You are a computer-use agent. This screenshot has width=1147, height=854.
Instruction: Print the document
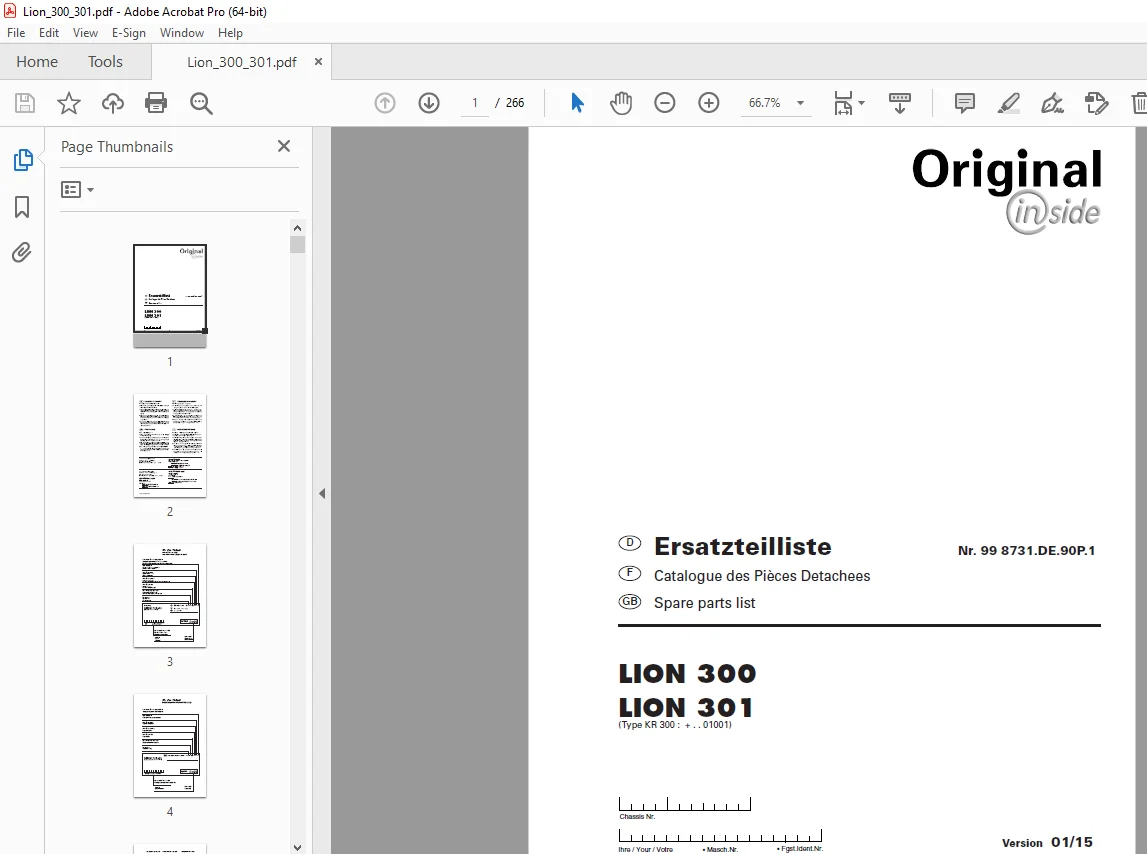156,103
